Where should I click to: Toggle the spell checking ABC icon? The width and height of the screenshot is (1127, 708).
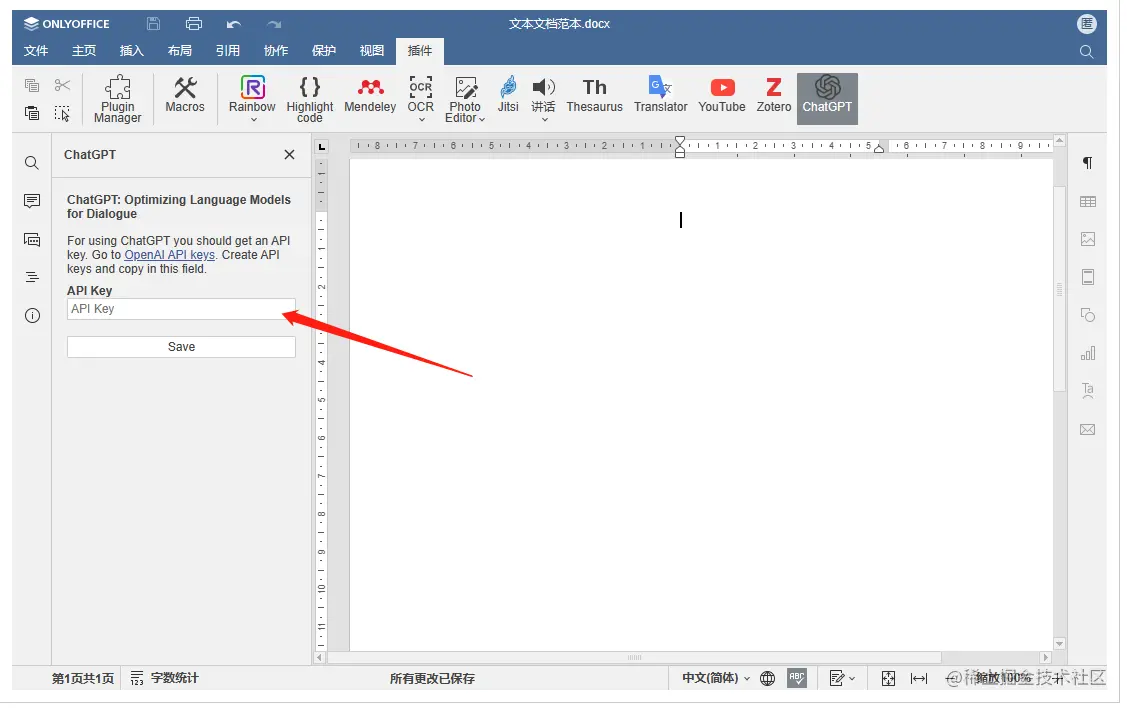pos(797,678)
